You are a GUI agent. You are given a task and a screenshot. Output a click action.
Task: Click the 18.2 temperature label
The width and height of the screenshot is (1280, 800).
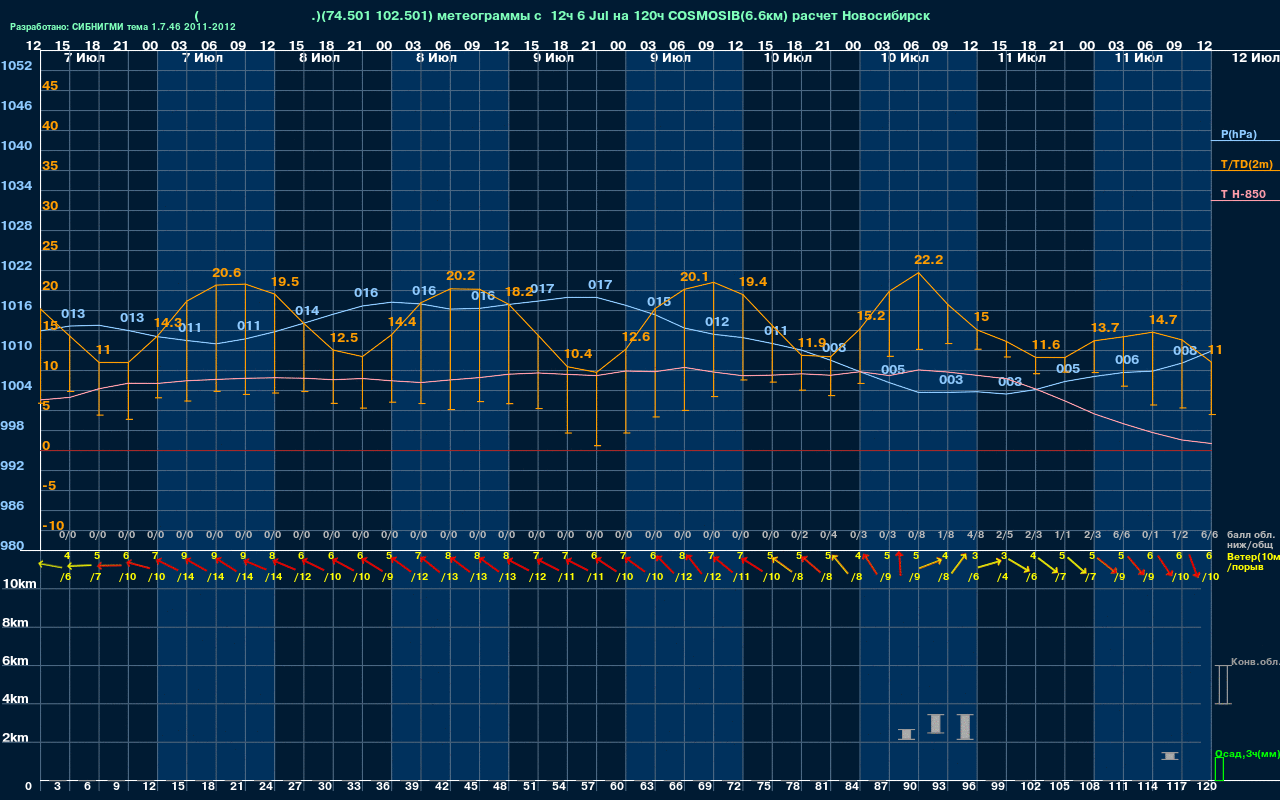[x=519, y=291]
